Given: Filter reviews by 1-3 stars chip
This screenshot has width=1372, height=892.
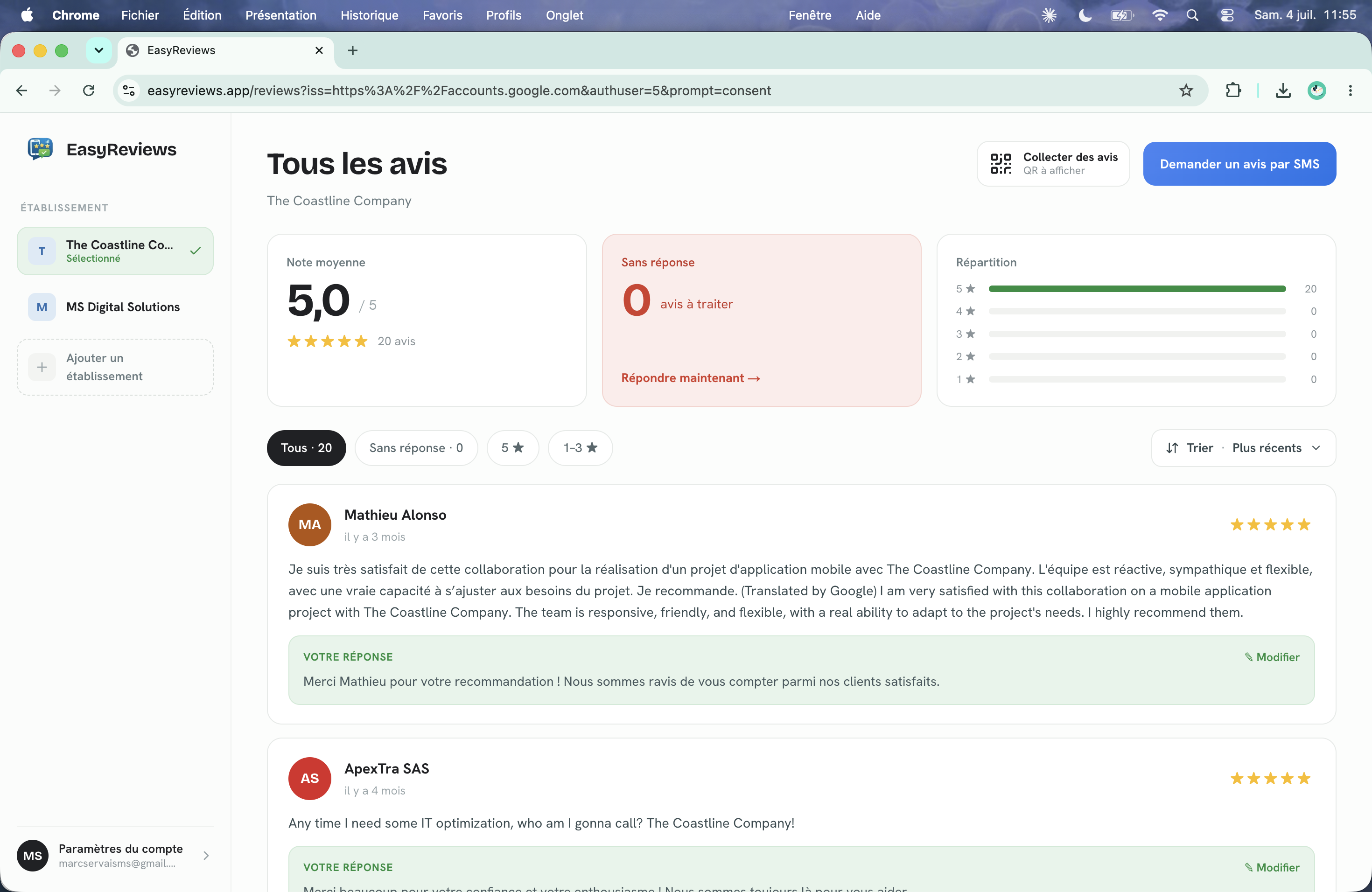Looking at the screenshot, I should pyautogui.click(x=580, y=448).
